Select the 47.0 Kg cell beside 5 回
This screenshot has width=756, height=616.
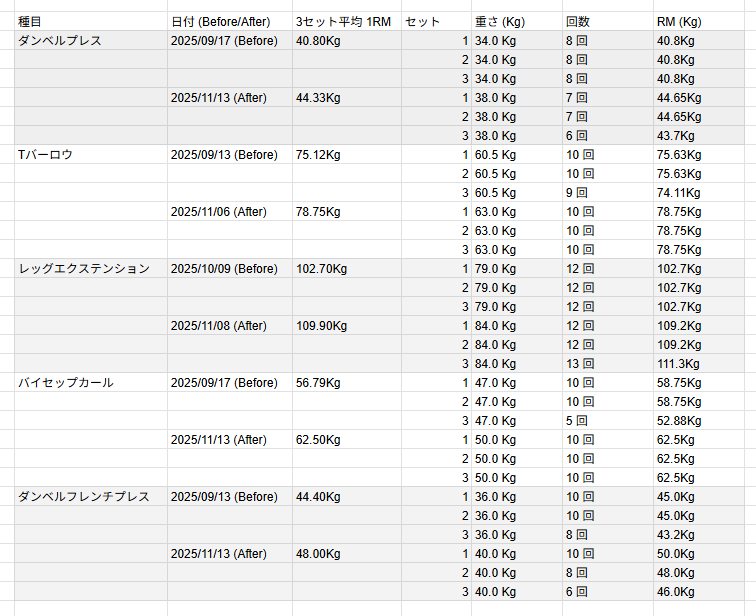(517, 421)
